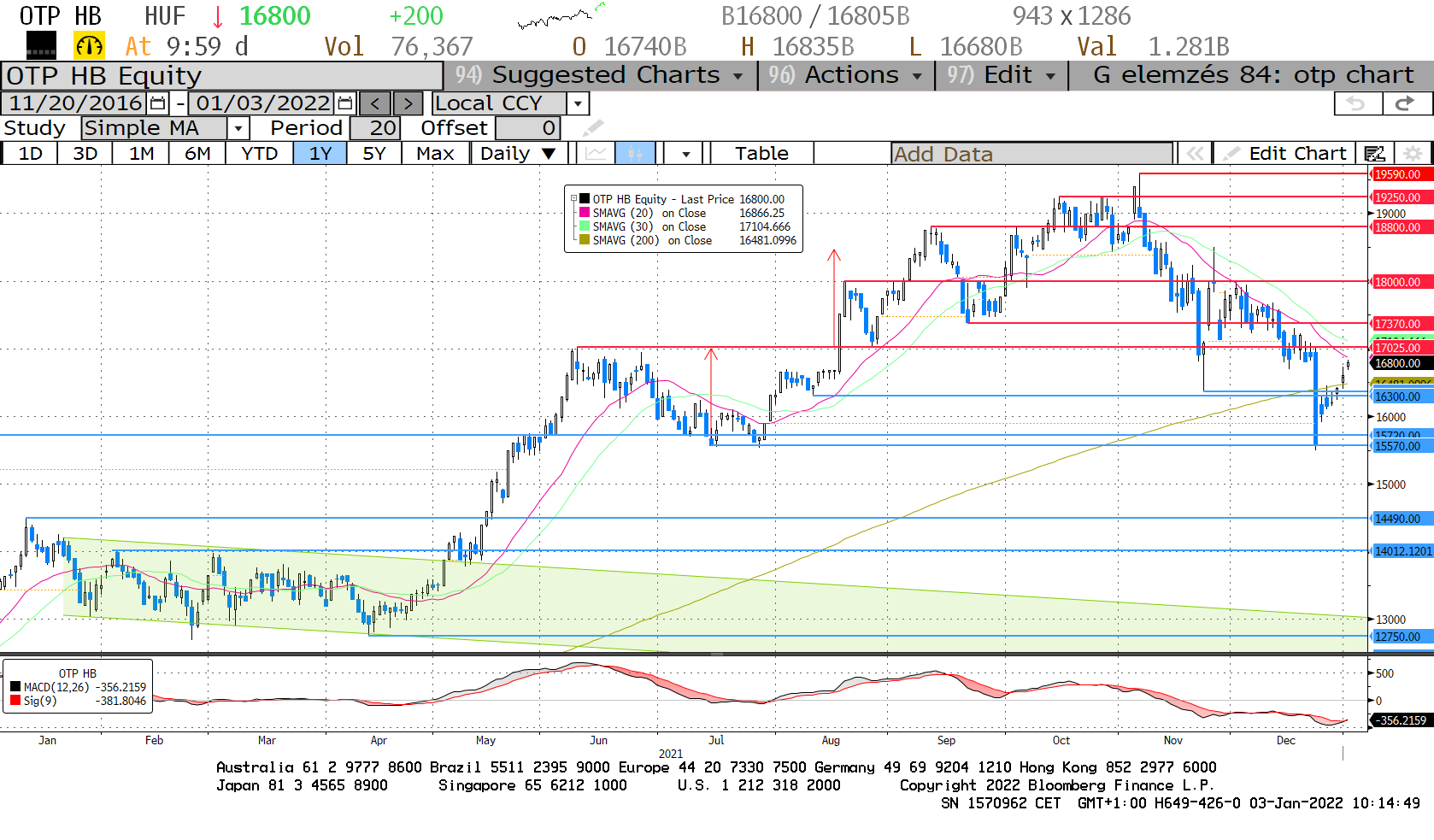Open the chart type dropdown arrow
The image size is (1434, 840).
tap(686, 154)
